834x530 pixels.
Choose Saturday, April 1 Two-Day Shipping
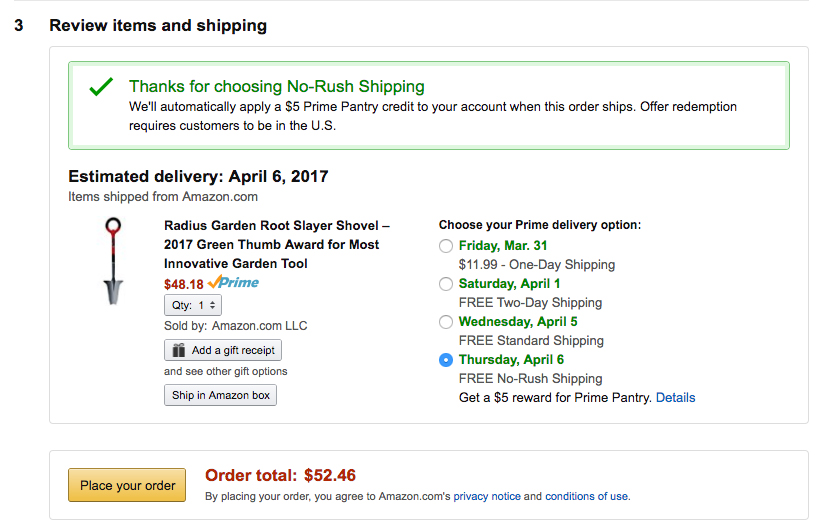446,284
